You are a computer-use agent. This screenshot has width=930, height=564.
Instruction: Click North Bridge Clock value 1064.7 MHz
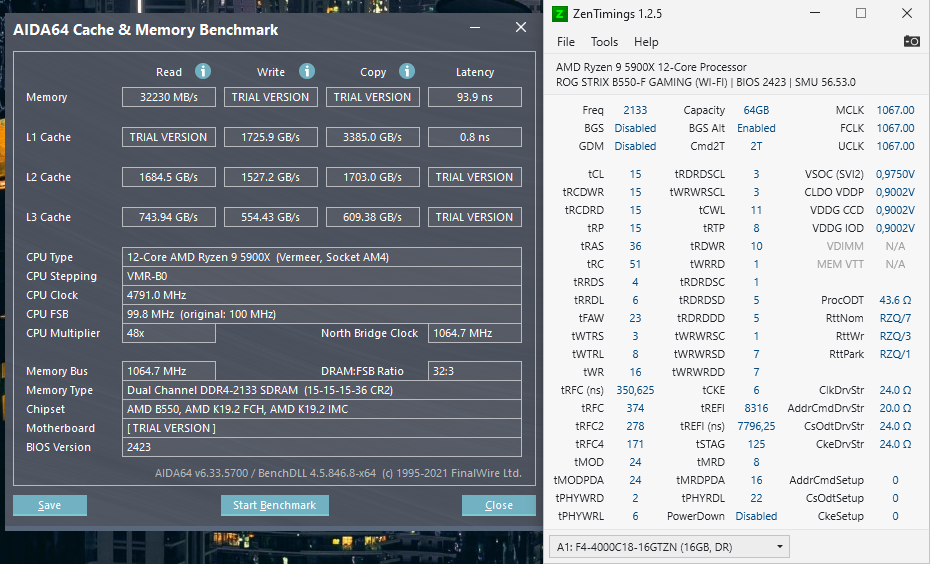coord(475,333)
